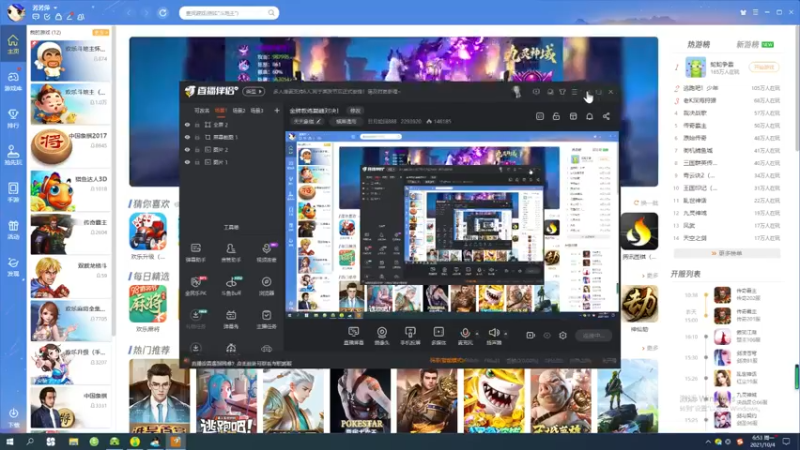Click the share icon in the streaming window
Image resolution: width=800 pixels, height=450 pixels.
click(606, 116)
